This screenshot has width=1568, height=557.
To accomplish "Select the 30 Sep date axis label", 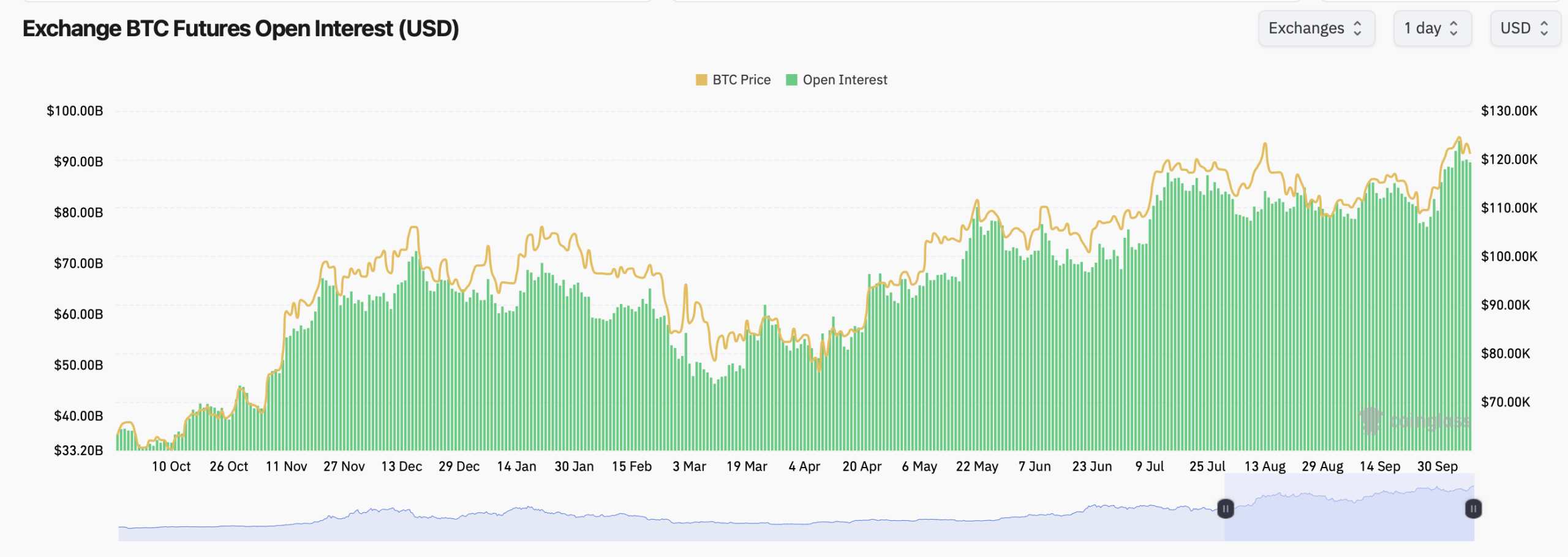I will [1437, 466].
